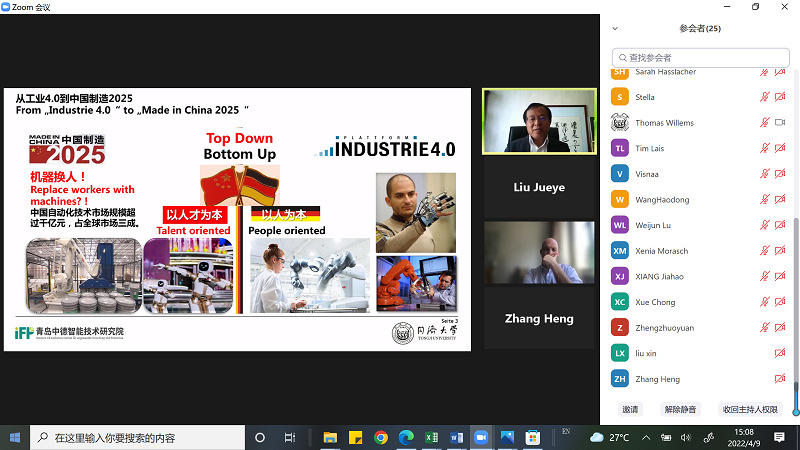This screenshot has height=450, width=800.
Task: Click the muted microphone icon for Stella
Action: (x=764, y=97)
